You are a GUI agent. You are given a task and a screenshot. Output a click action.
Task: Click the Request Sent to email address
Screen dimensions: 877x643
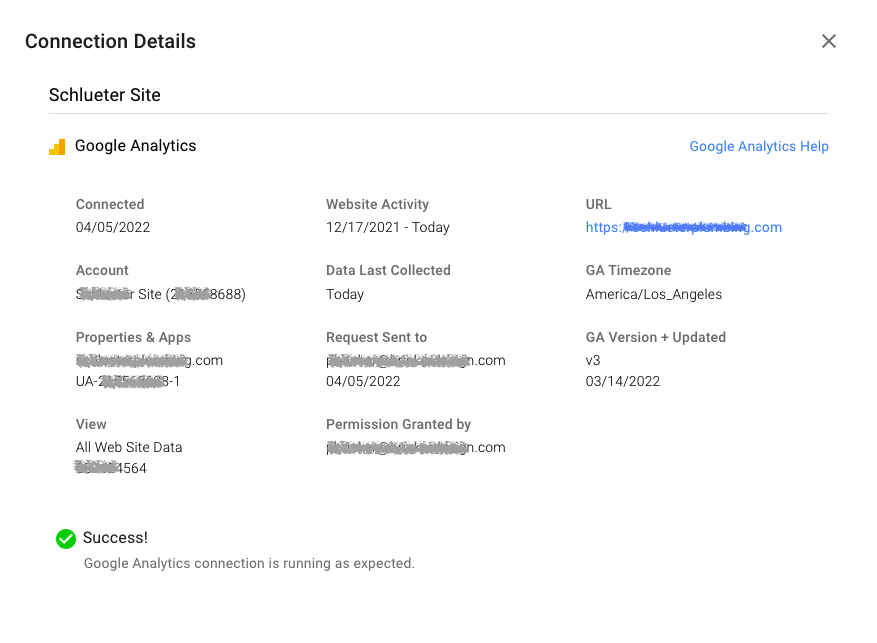(x=415, y=360)
